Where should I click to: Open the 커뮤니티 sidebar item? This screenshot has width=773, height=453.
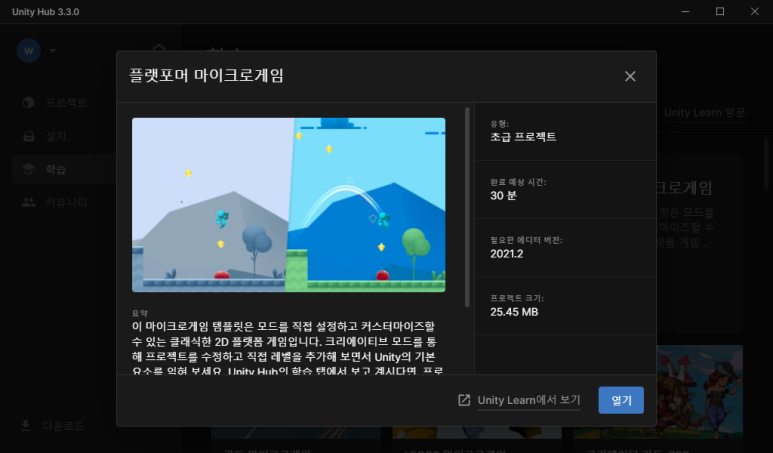(64, 203)
